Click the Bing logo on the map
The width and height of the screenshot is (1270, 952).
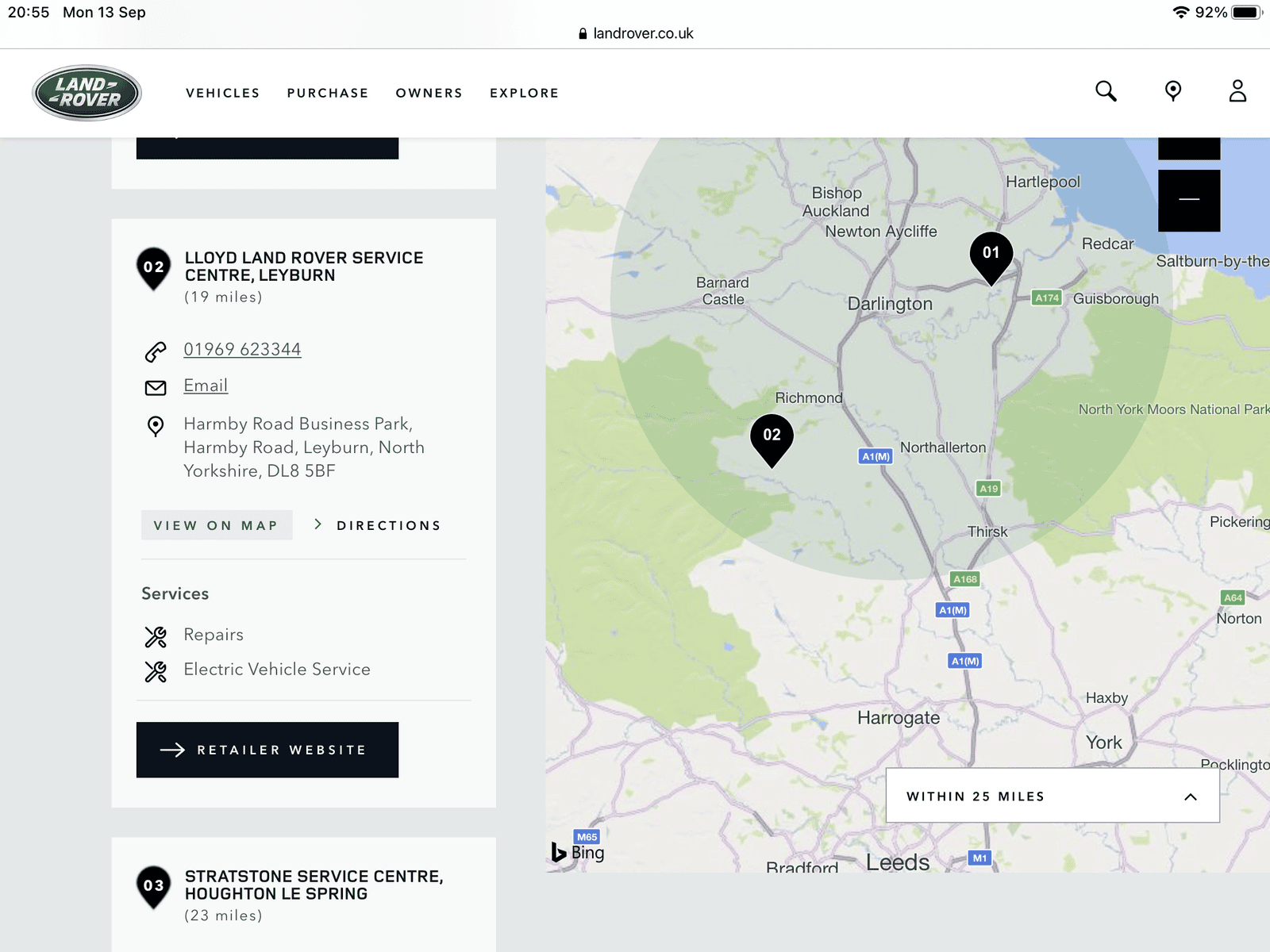click(x=578, y=852)
